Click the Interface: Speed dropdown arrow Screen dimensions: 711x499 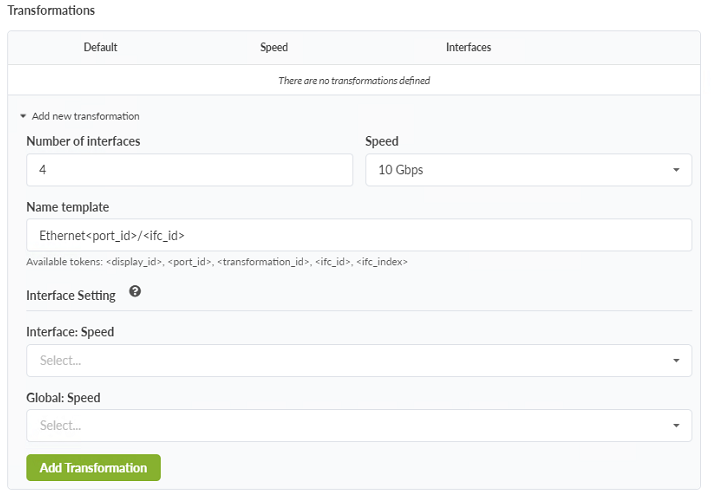click(676, 360)
